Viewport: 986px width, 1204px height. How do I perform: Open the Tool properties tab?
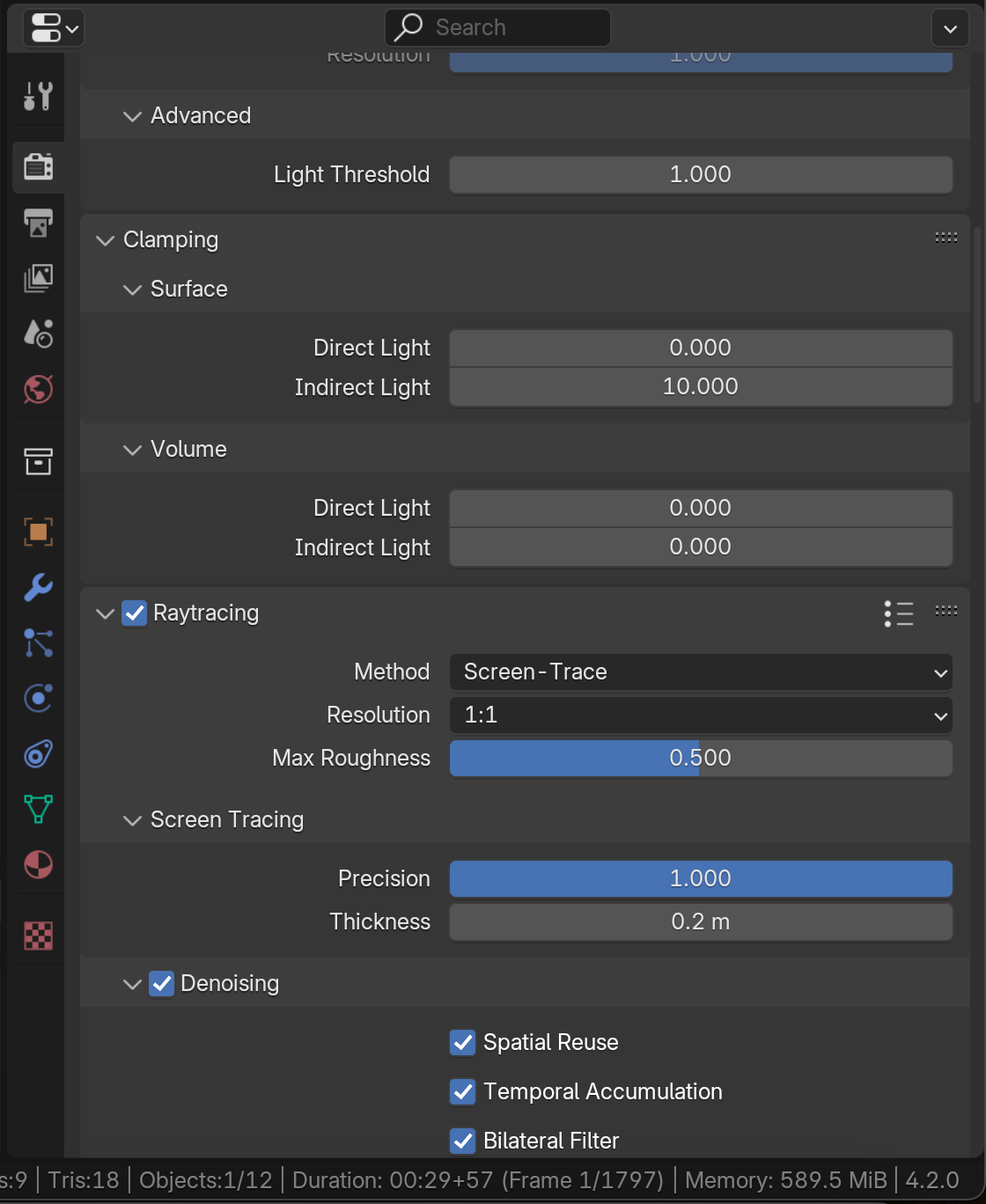click(38, 96)
